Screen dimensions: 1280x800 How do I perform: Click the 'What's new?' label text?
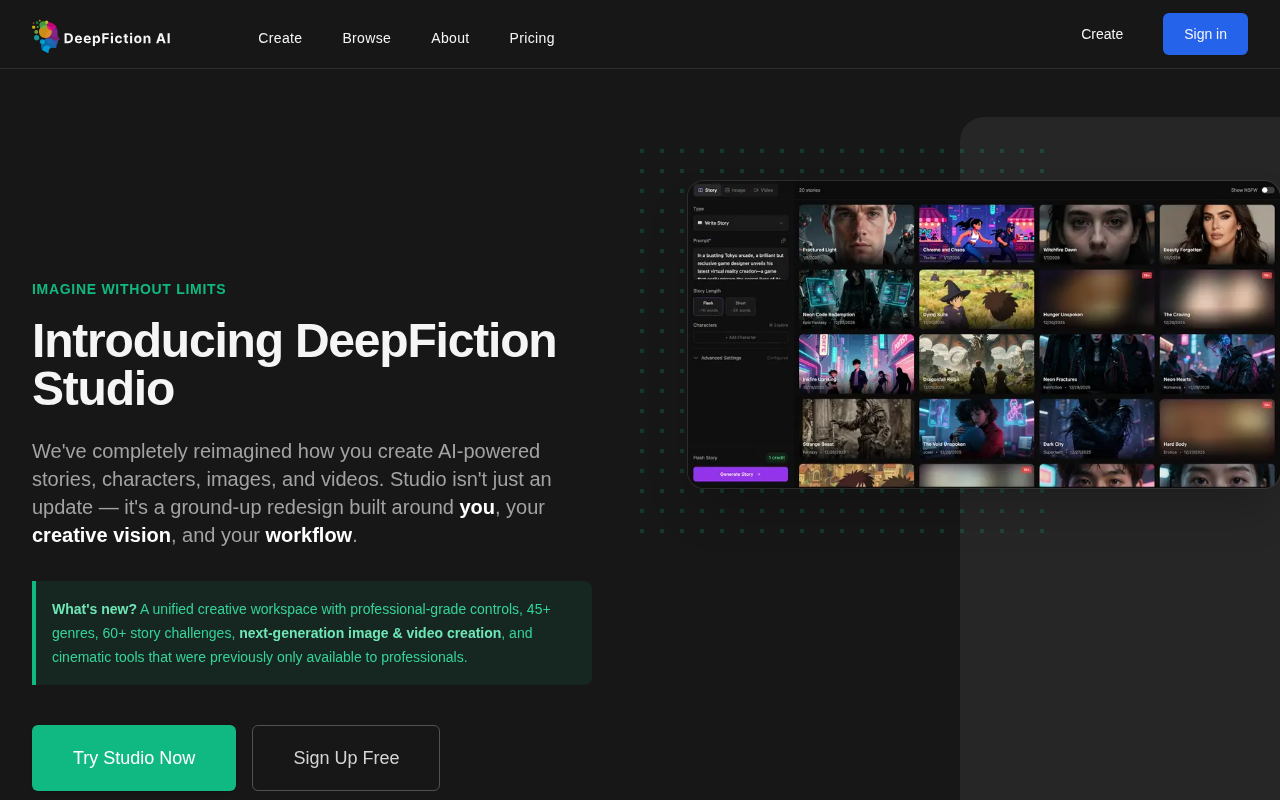pyautogui.click(x=94, y=609)
